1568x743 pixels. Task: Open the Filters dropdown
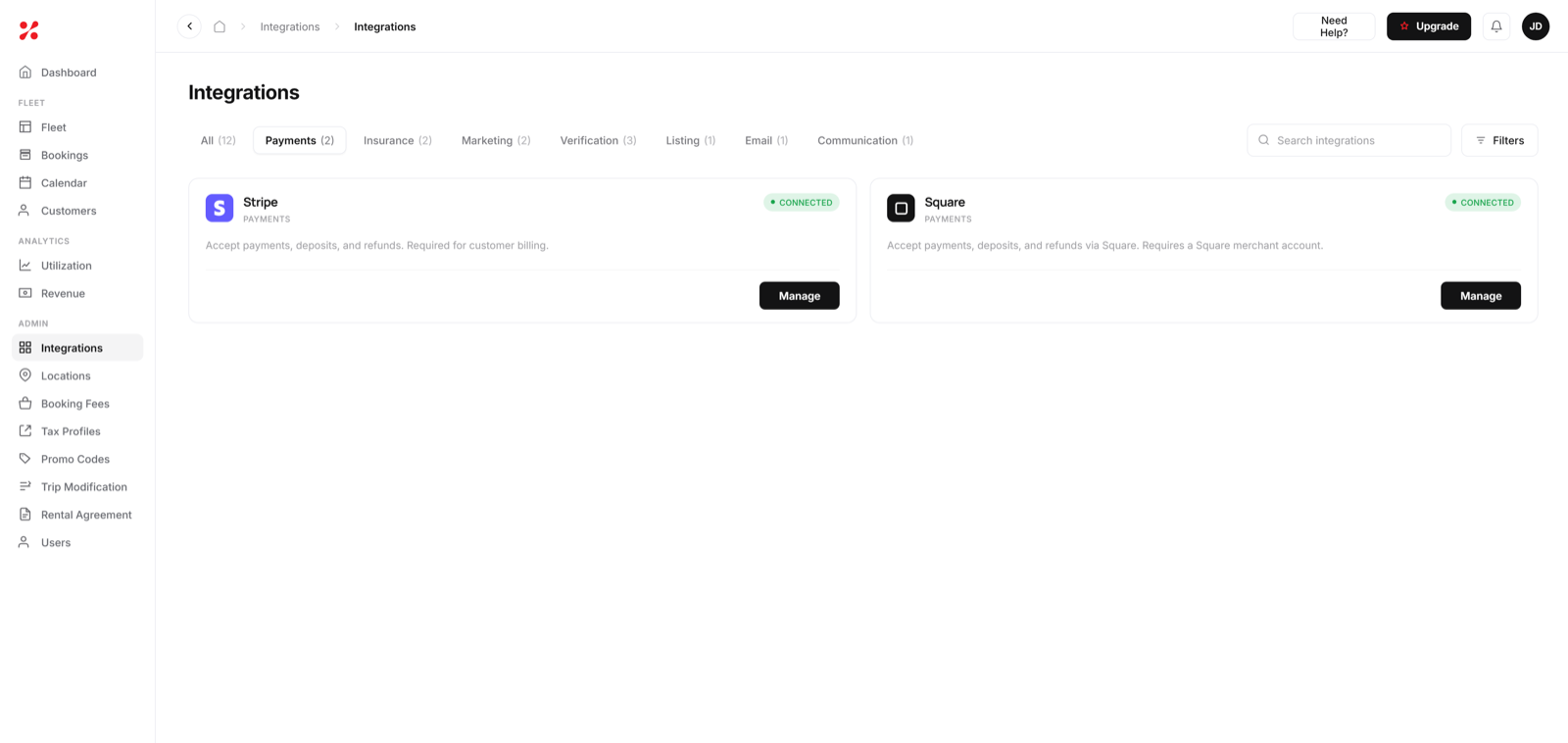coord(1499,140)
